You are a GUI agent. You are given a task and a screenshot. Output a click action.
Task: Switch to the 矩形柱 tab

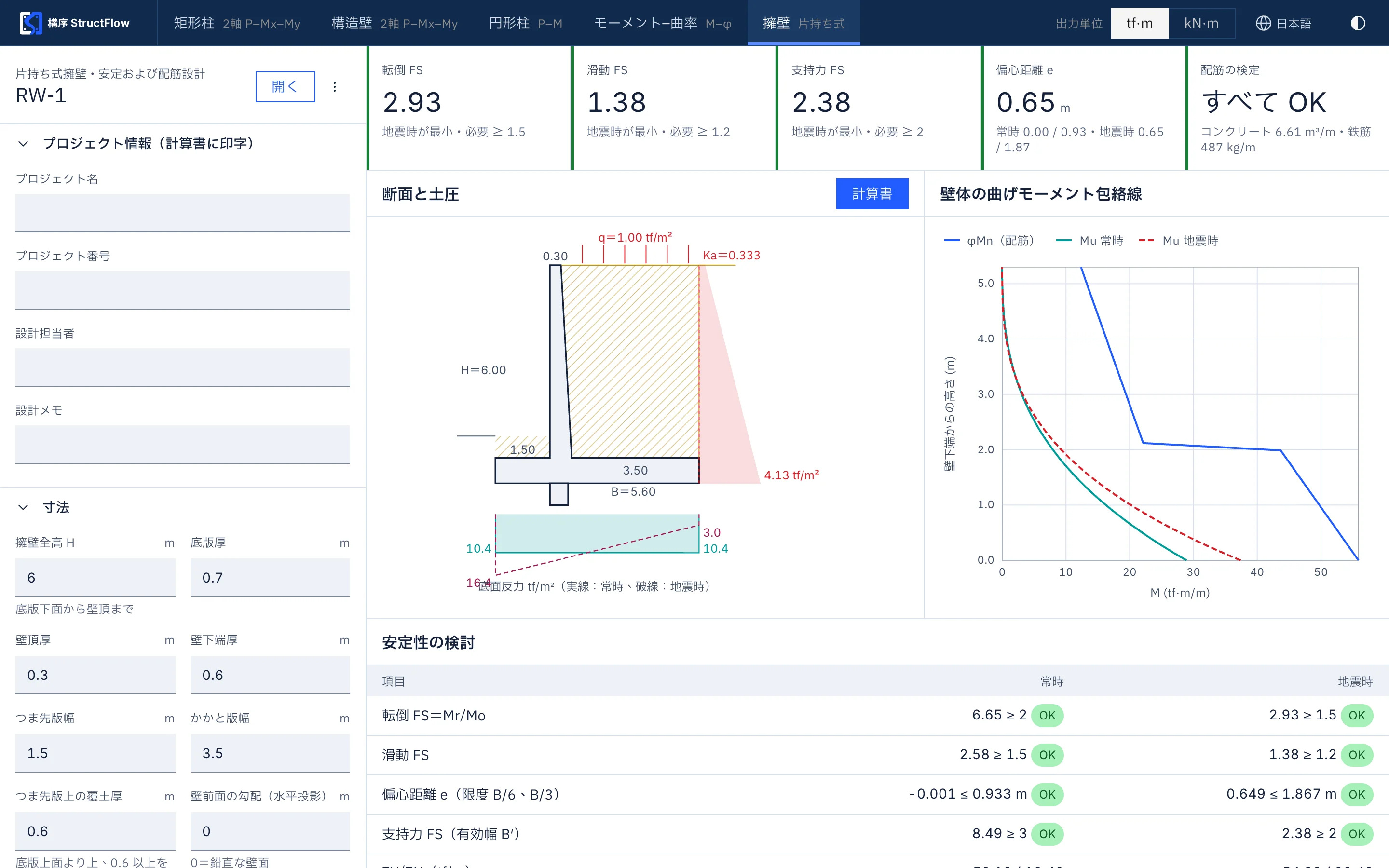click(x=236, y=23)
